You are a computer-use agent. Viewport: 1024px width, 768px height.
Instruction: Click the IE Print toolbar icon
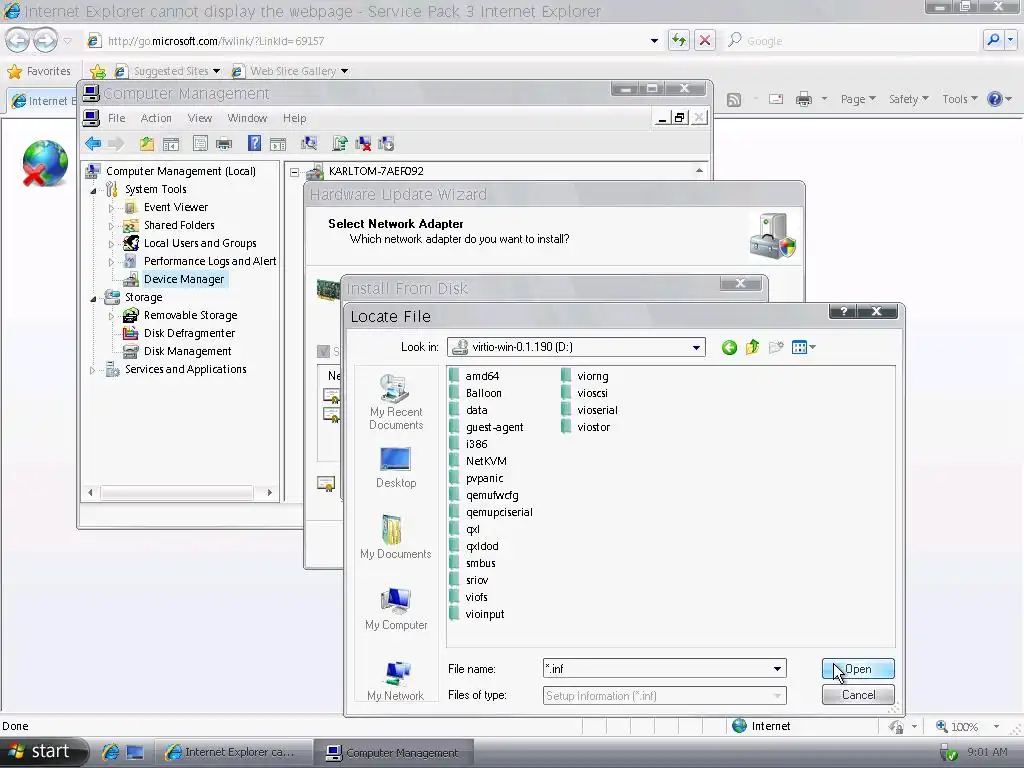(x=804, y=99)
